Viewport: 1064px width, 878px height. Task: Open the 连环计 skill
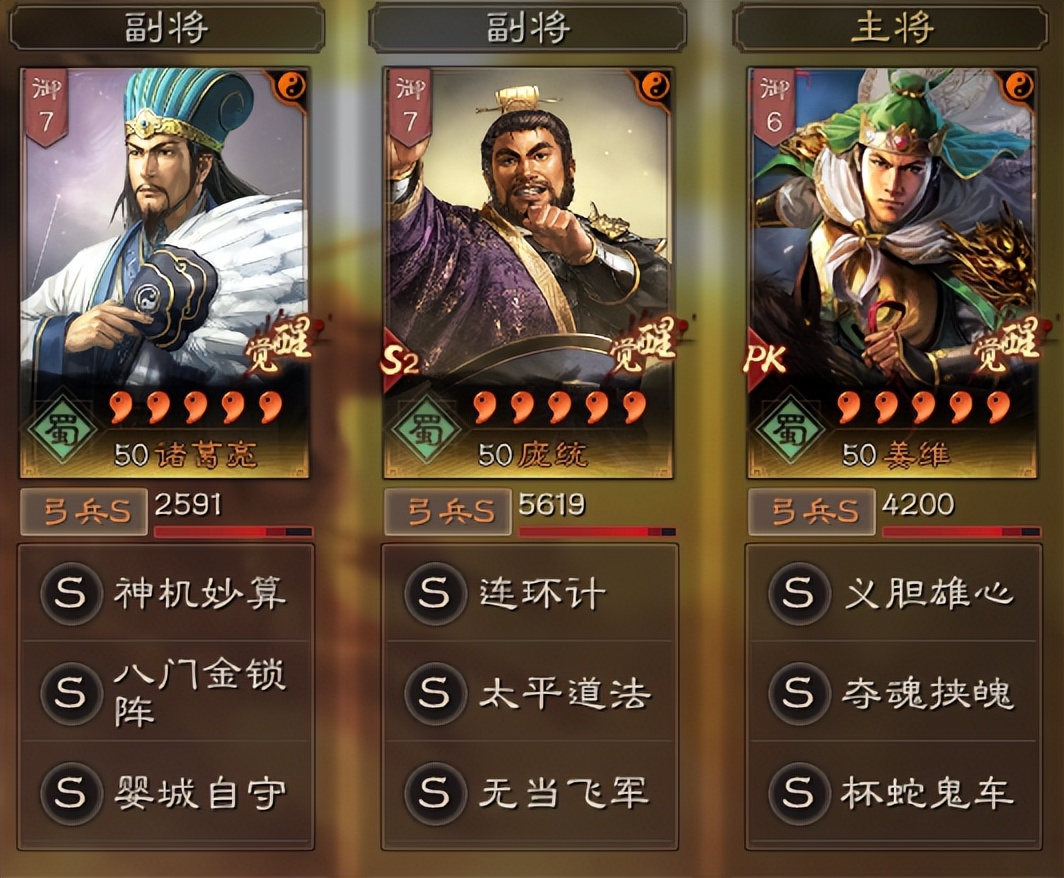point(529,592)
